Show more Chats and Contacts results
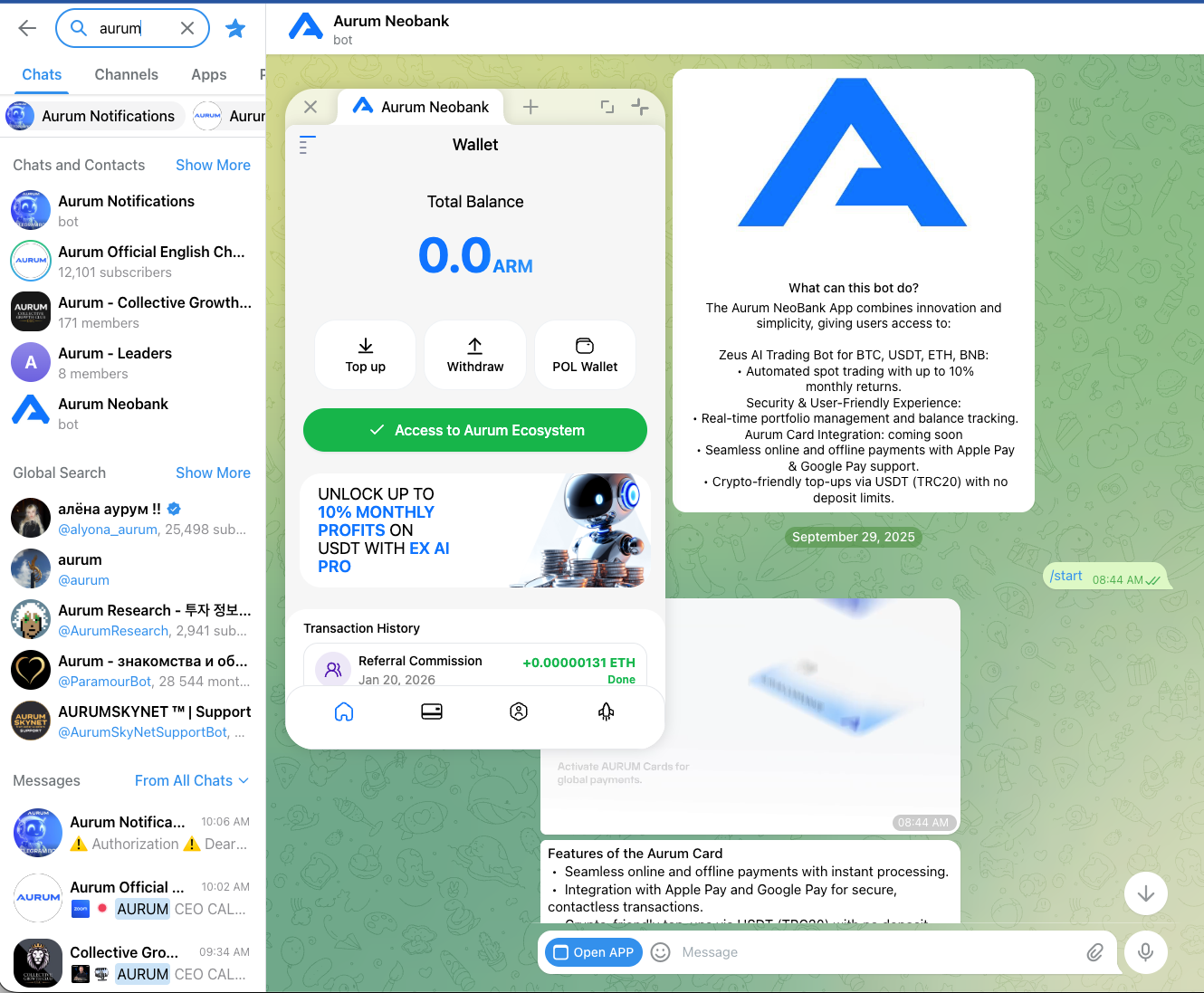The width and height of the screenshot is (1204, 993). 213,165
